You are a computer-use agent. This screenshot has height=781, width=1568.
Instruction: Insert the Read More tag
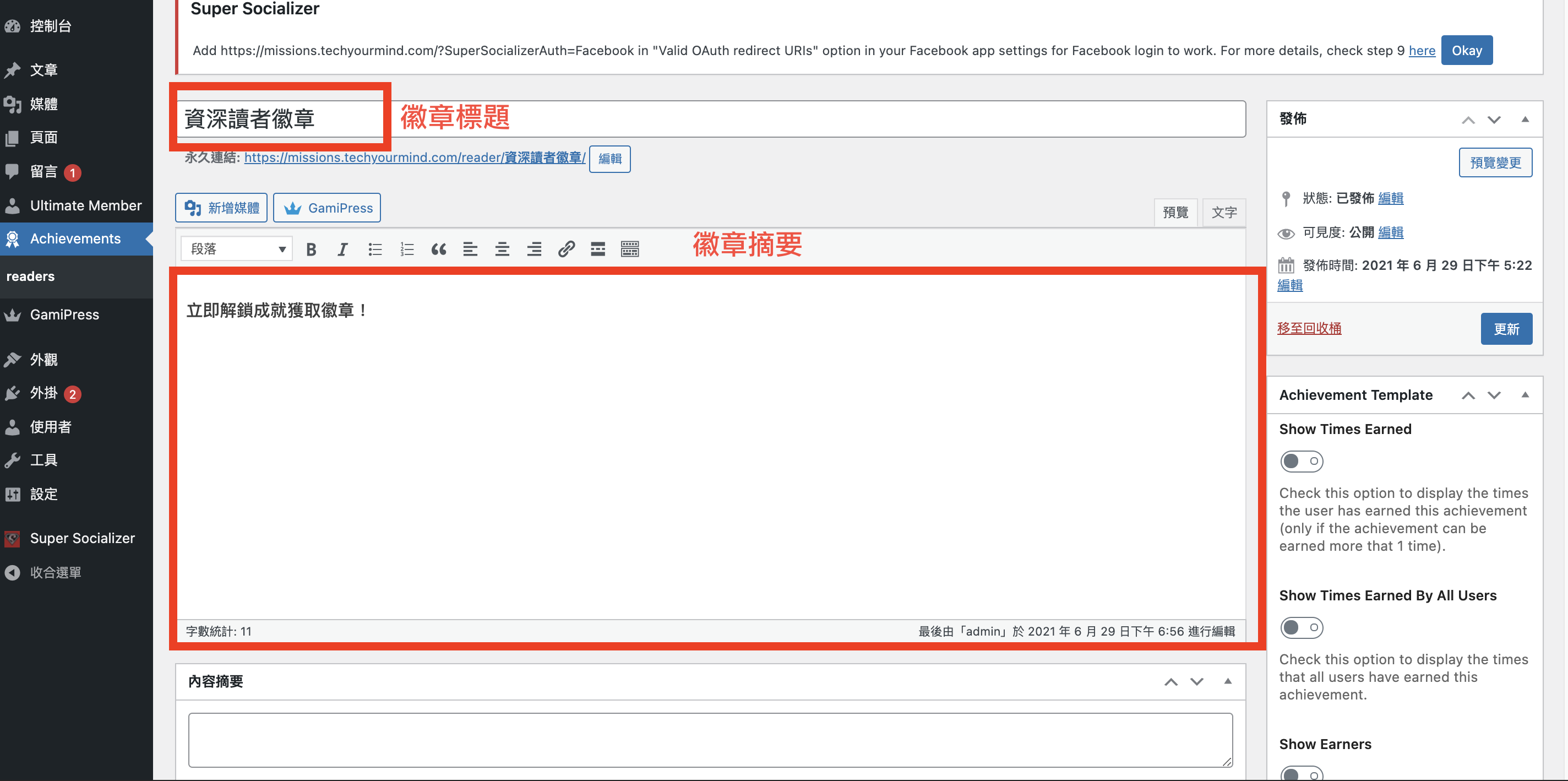point(598,249)
